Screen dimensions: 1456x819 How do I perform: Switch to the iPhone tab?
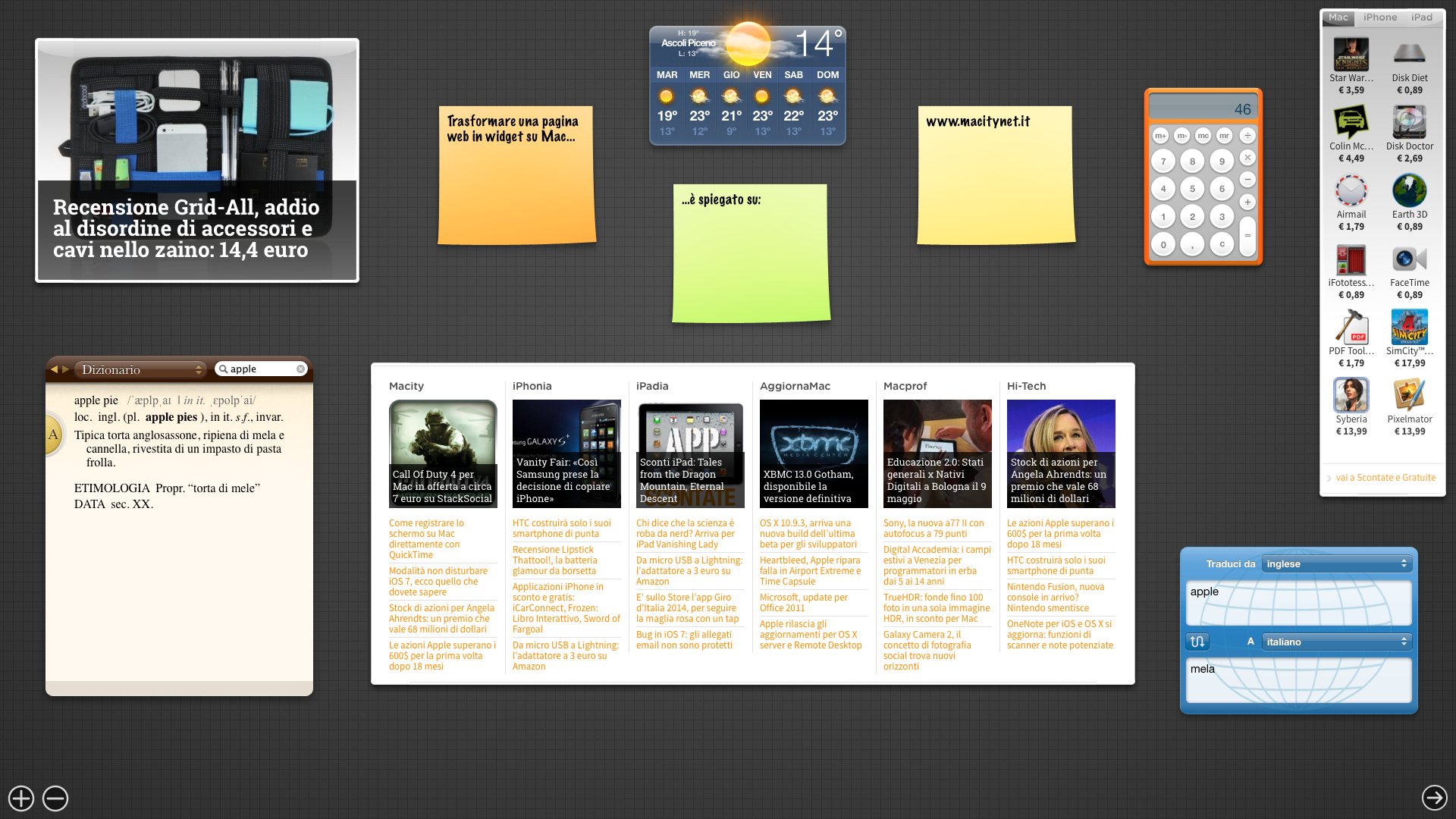tap(1379, 17)
